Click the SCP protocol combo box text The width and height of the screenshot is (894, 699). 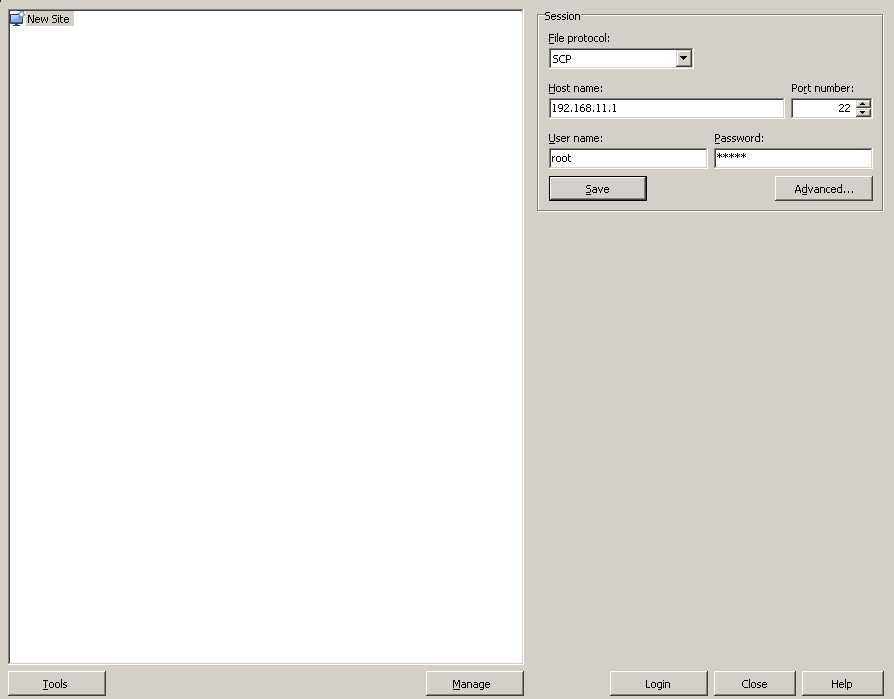point(612,59)
